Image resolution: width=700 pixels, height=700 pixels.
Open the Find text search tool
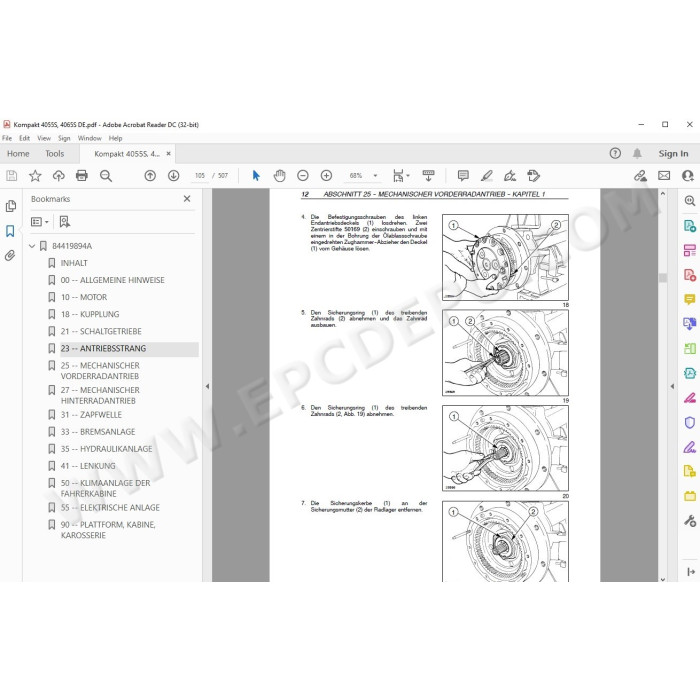coord(106,175)
